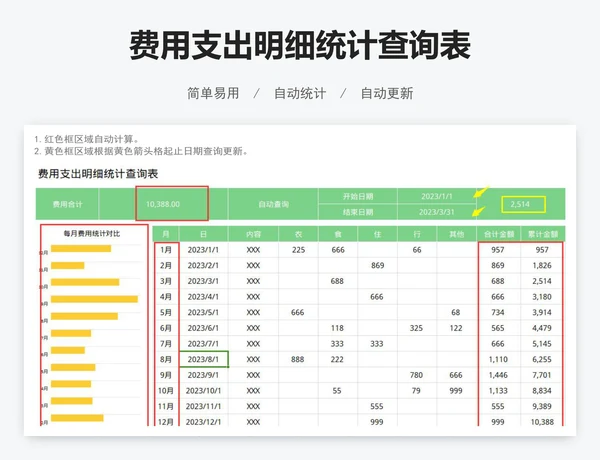This screenshot has height=460, width=600.
Task: Click the chart title 每月费用统计对比
Action: (x=92, y=233)
